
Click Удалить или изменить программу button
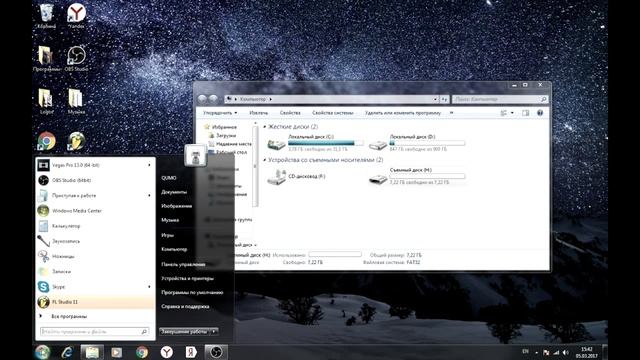[403, 113]
